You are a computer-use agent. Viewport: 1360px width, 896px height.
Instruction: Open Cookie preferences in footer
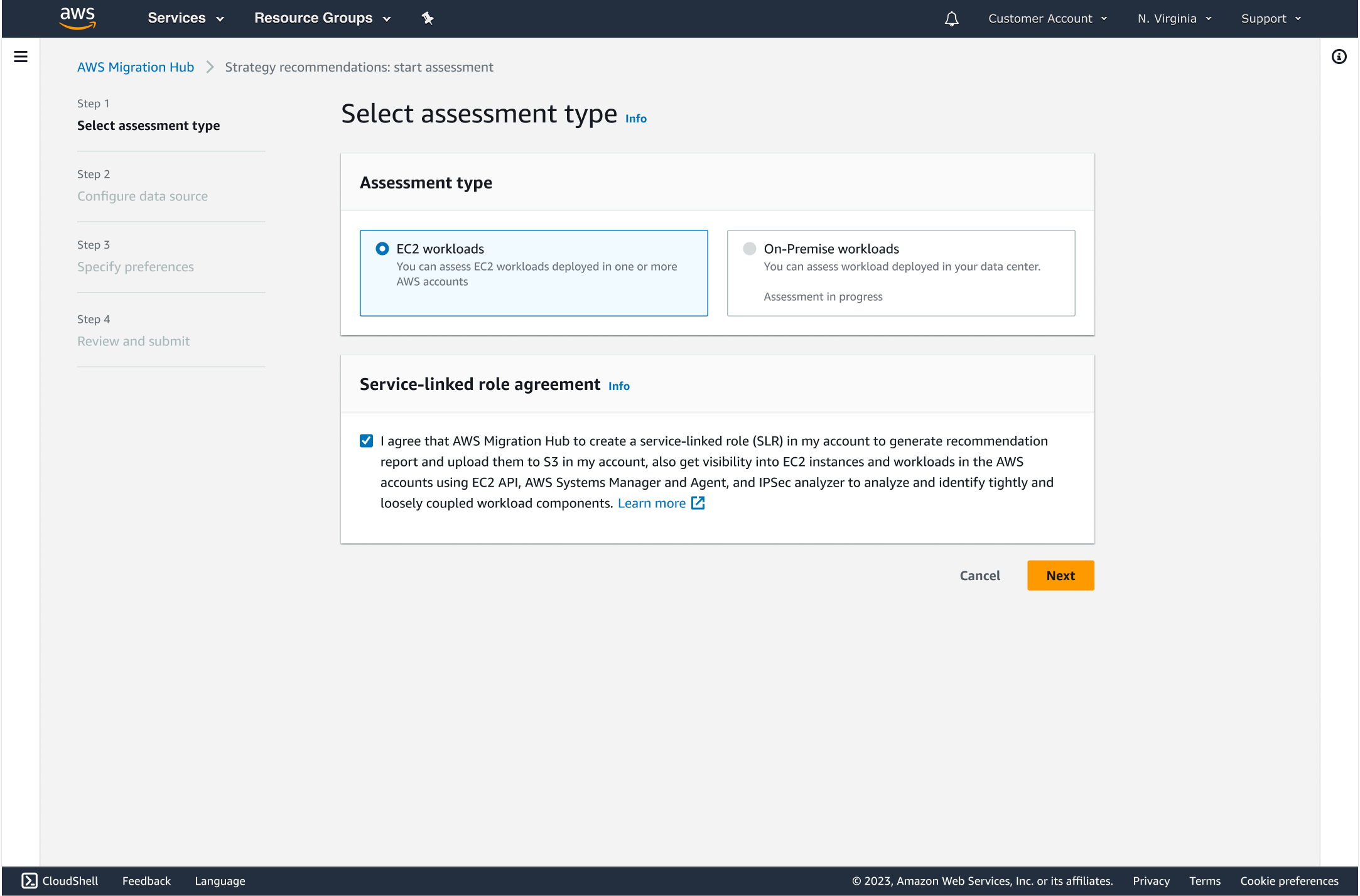(x=1289, y=881)
